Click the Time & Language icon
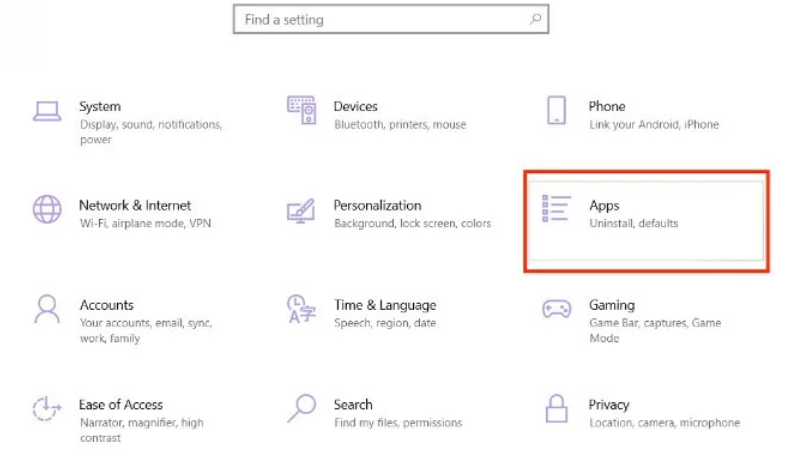Viewport: 800px width, 450px height. tap(301, 309)
